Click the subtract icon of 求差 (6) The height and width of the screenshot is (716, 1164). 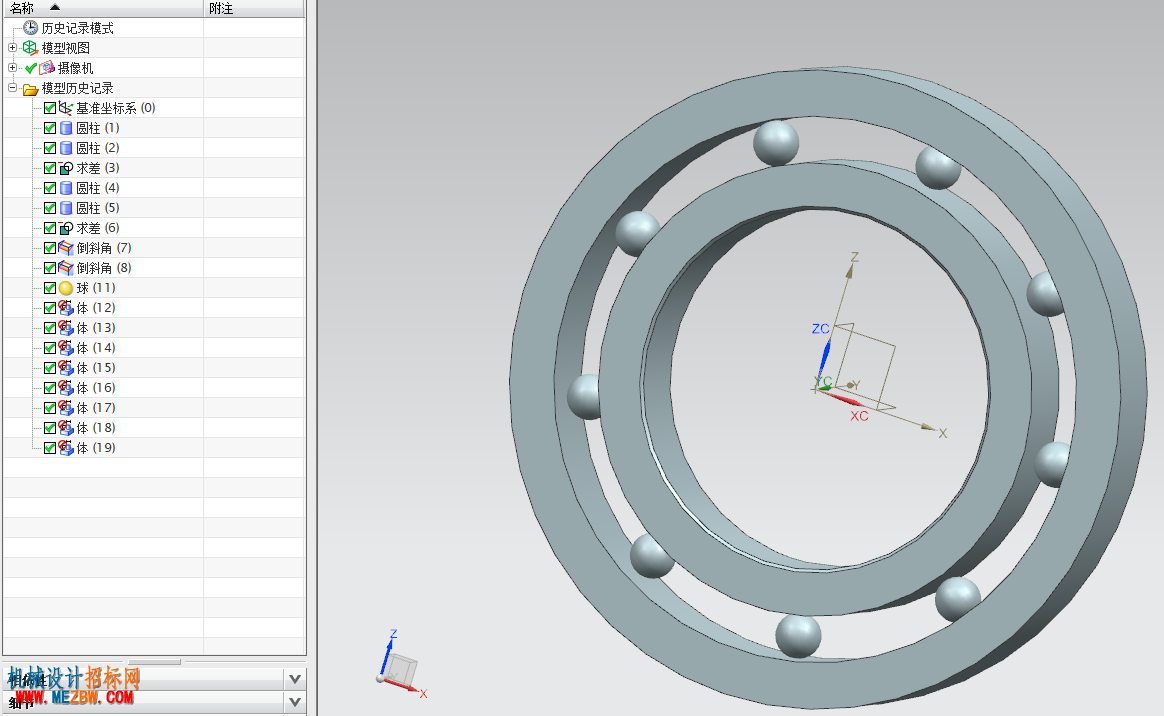pos(66,228)
